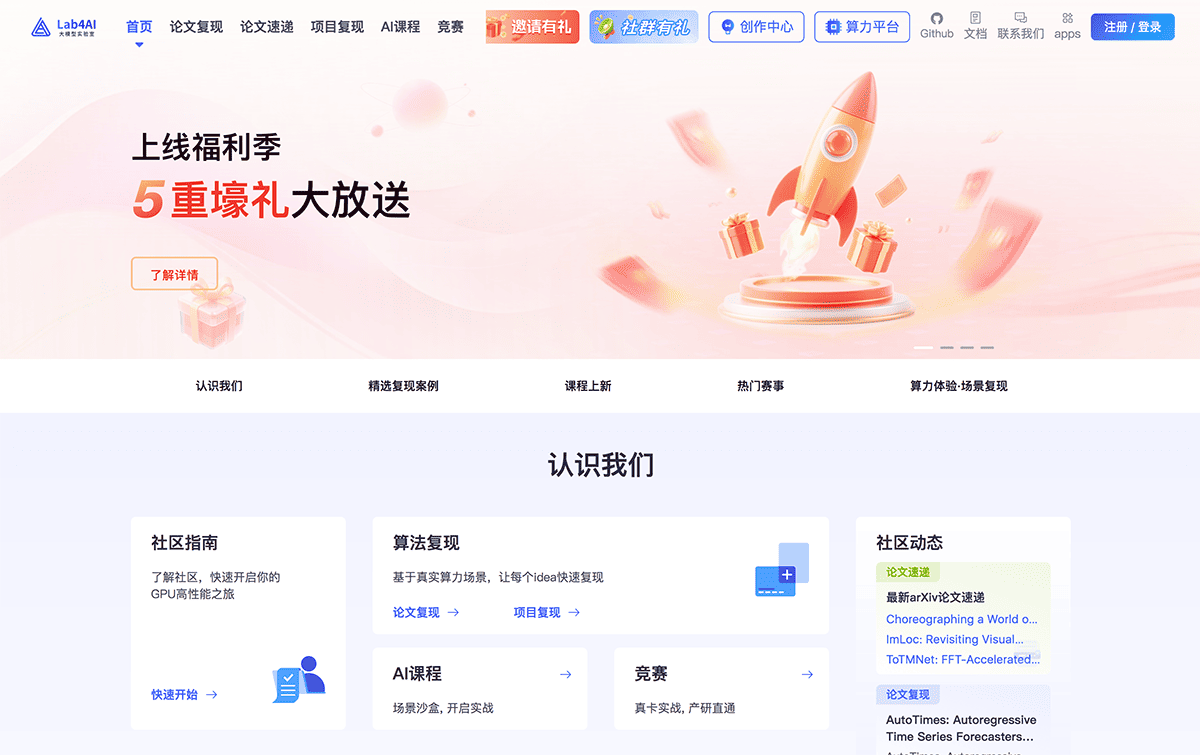1200x755 pixels.
Task: Open the 邀请有礼 promotional banner
Action: point(532,26)
